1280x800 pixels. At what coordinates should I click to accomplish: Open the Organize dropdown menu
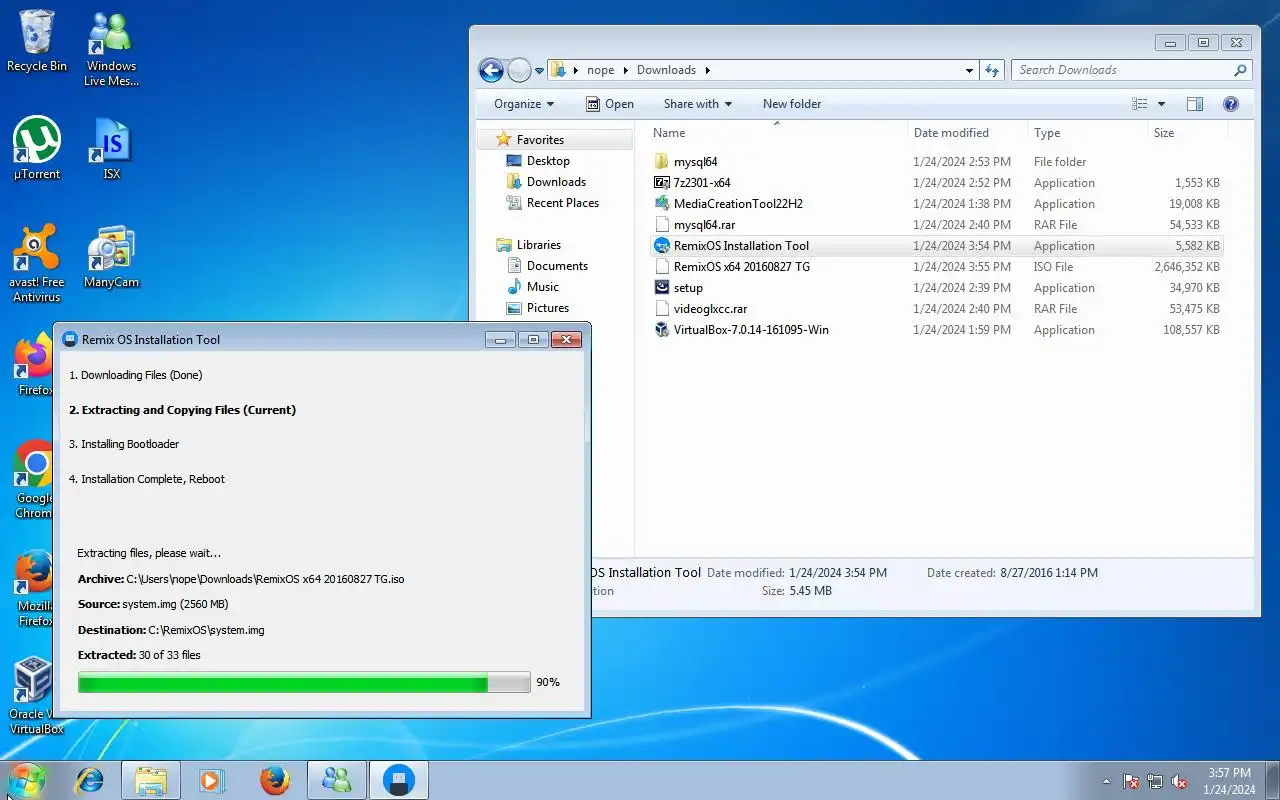click(x=523, y=104)
